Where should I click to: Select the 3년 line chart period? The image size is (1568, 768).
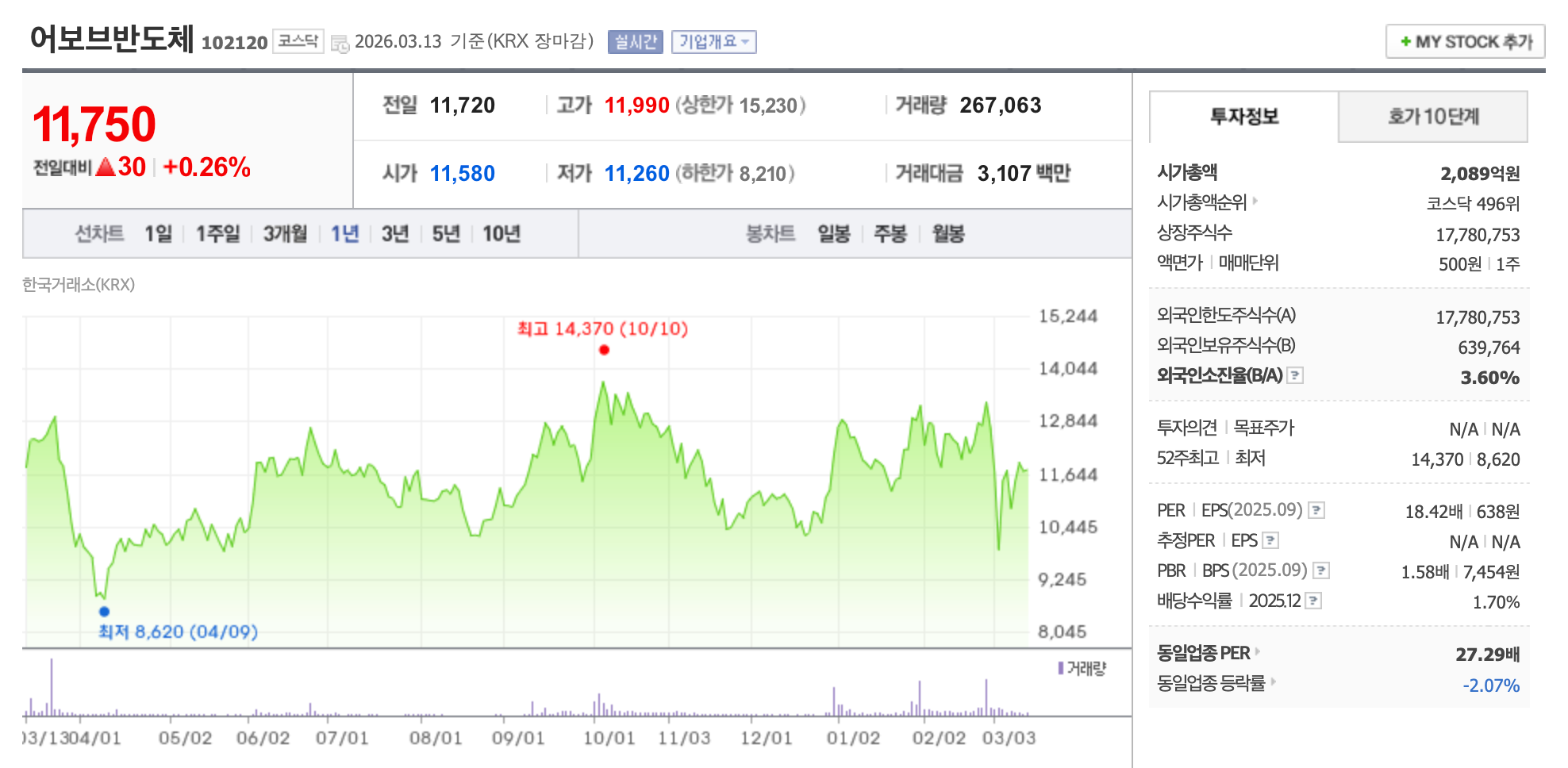point(394,234)
